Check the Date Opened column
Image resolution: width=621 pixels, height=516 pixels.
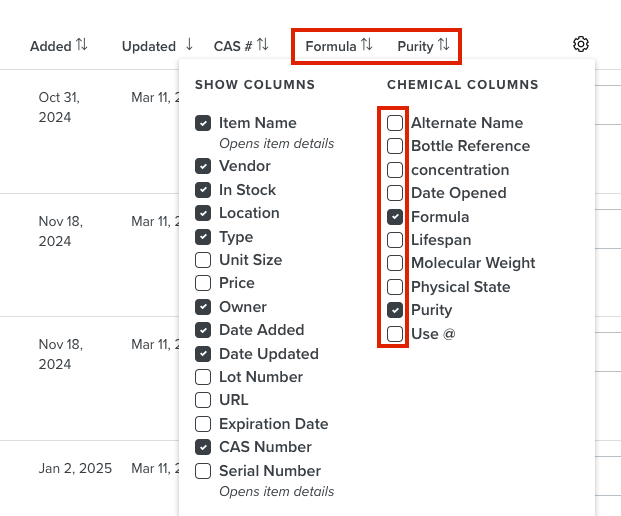395,193
